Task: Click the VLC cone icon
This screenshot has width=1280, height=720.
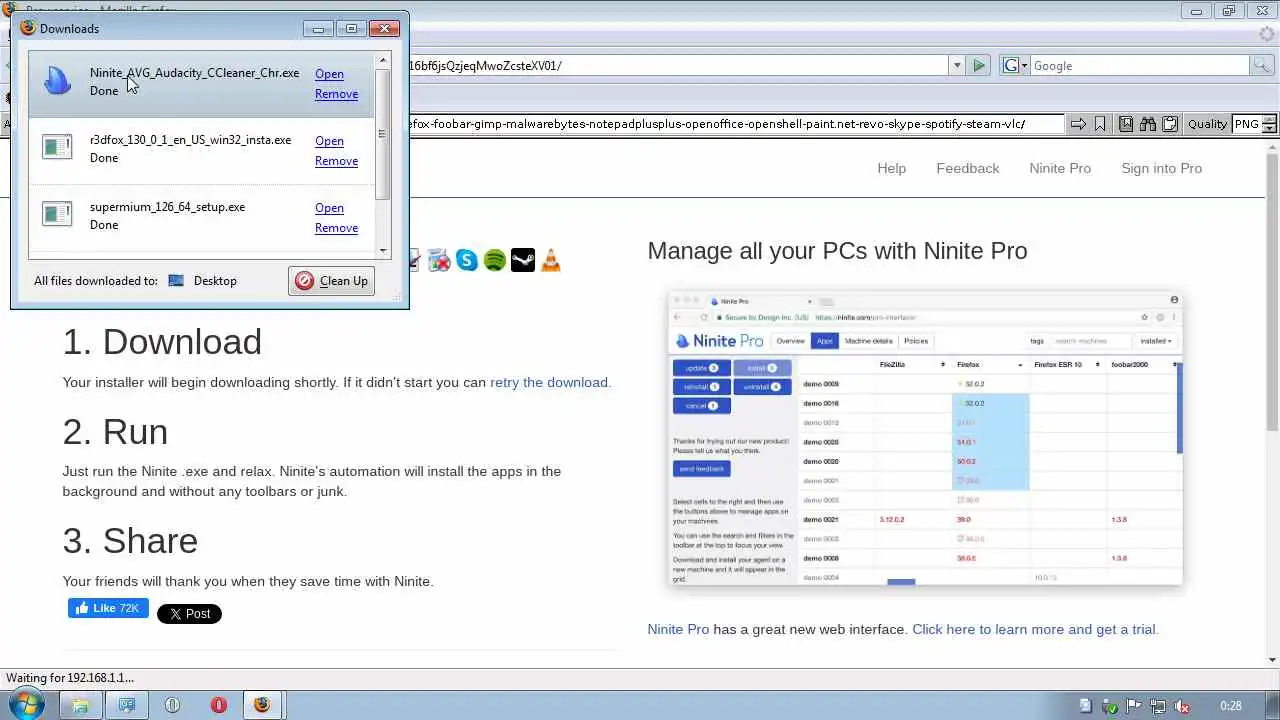Action: [x=550, y=261]
